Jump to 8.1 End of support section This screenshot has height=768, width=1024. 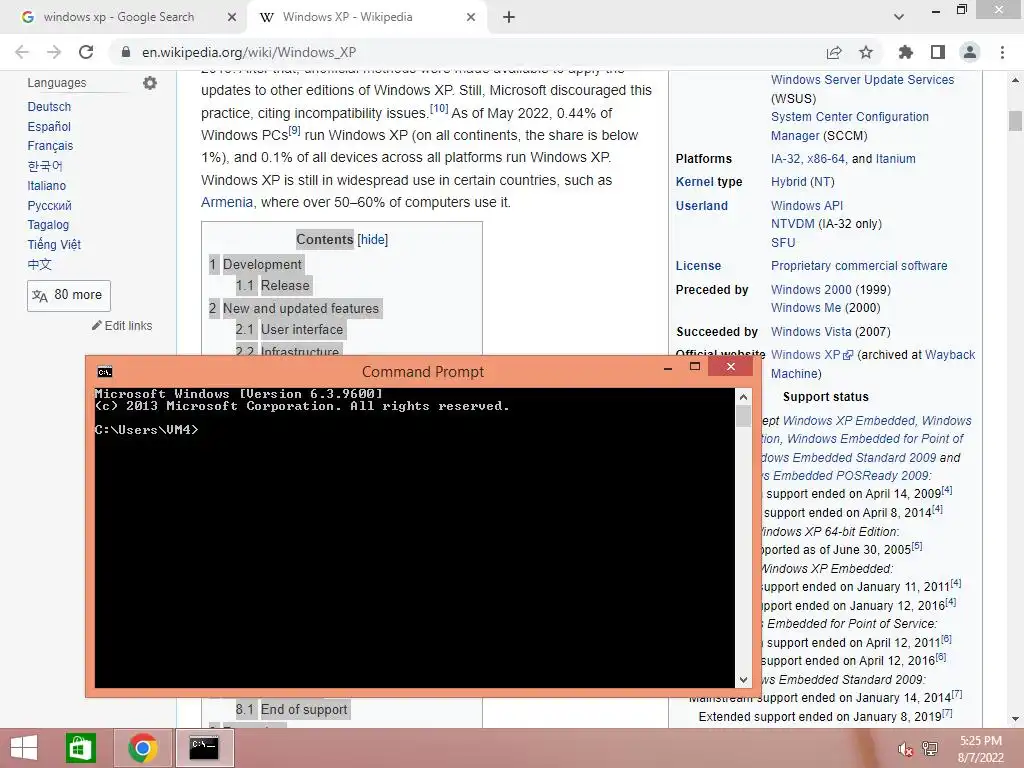pyautogui.click(x=291, y=709)
